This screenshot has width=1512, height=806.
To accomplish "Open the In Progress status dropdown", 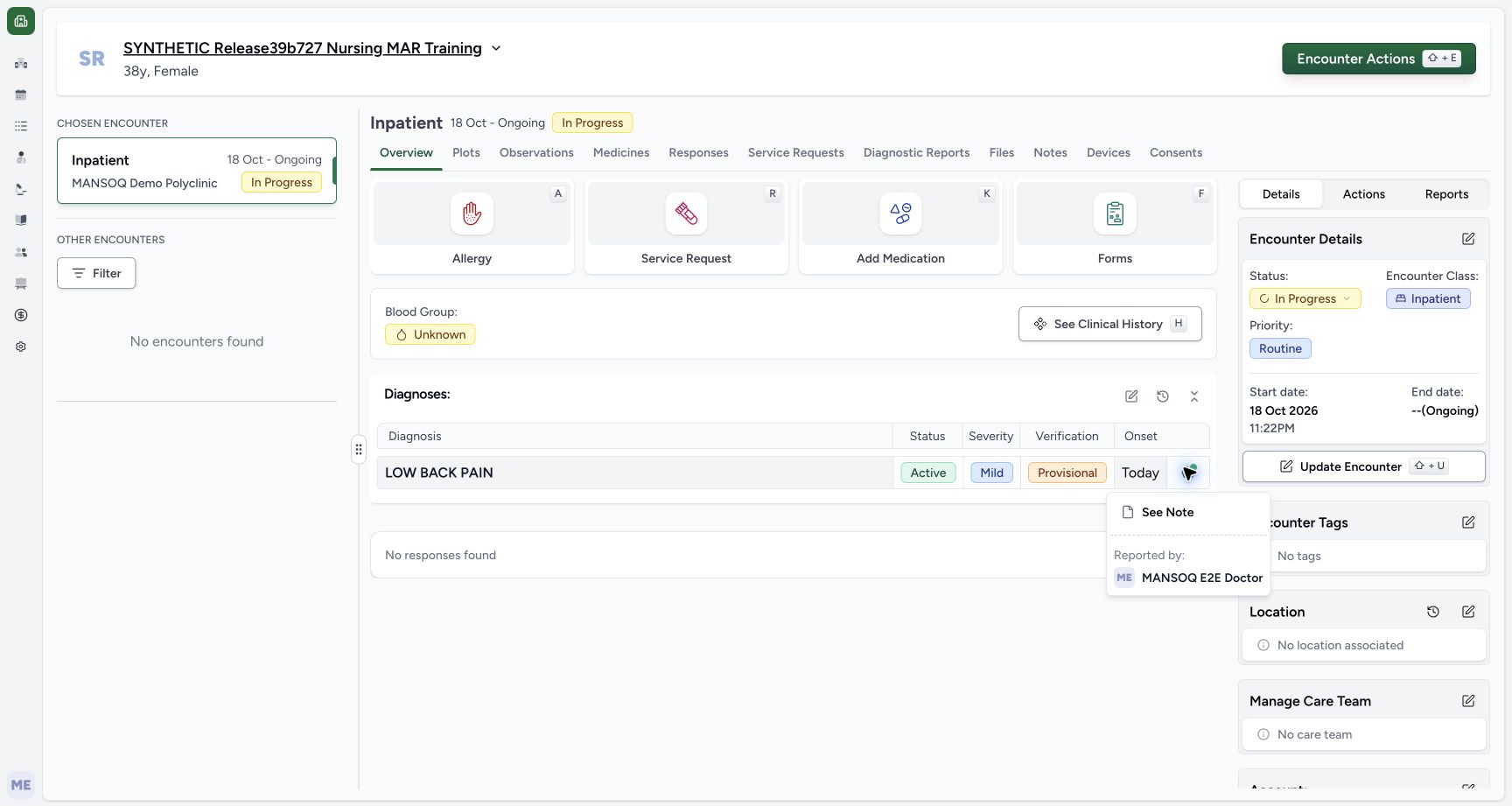I will click(x=1305, y=298).
